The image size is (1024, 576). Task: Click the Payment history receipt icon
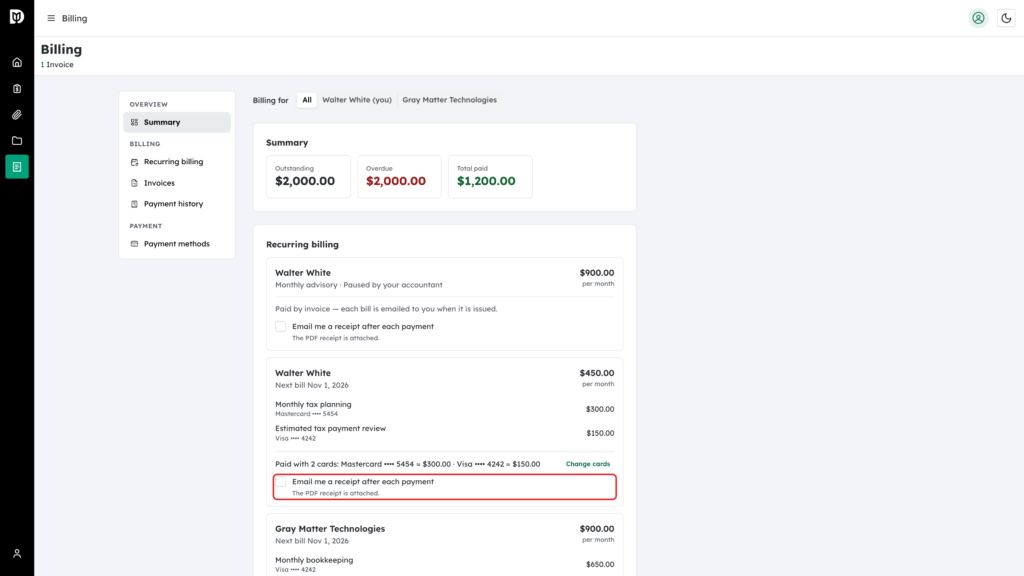[135, 204]
